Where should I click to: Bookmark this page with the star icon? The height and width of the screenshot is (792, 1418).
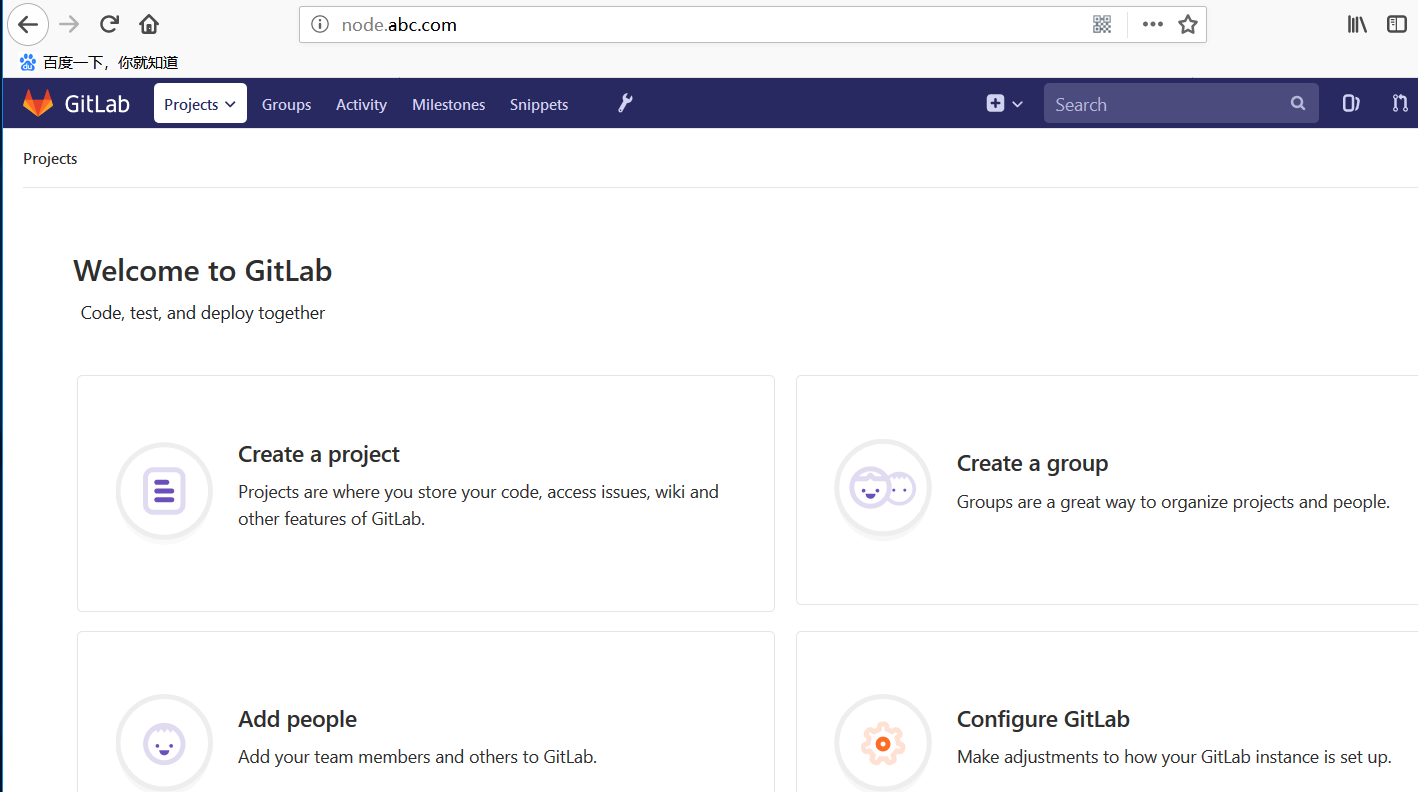1187,25
